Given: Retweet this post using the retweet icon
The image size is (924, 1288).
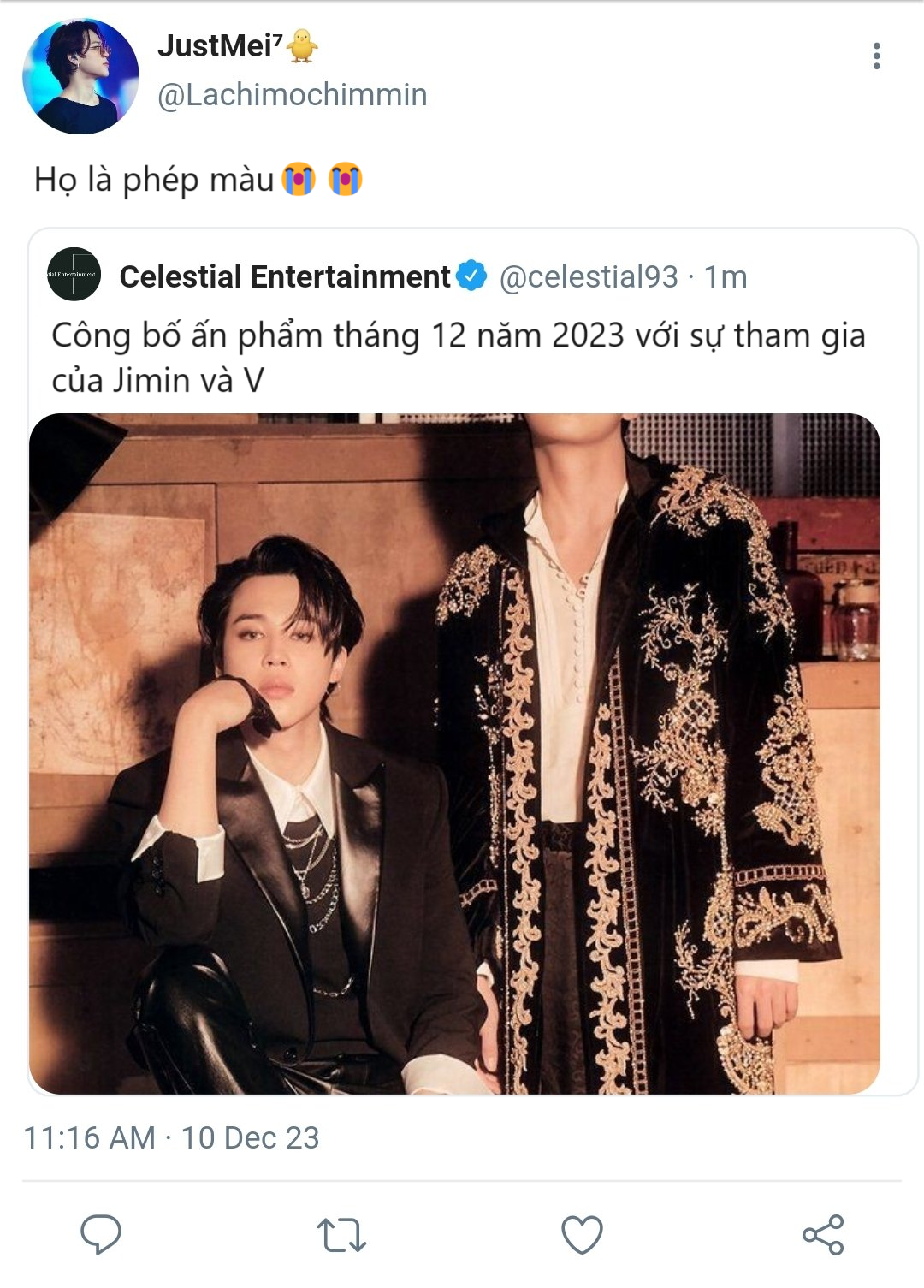Looking at the screenshot, I should point(341,1235).
